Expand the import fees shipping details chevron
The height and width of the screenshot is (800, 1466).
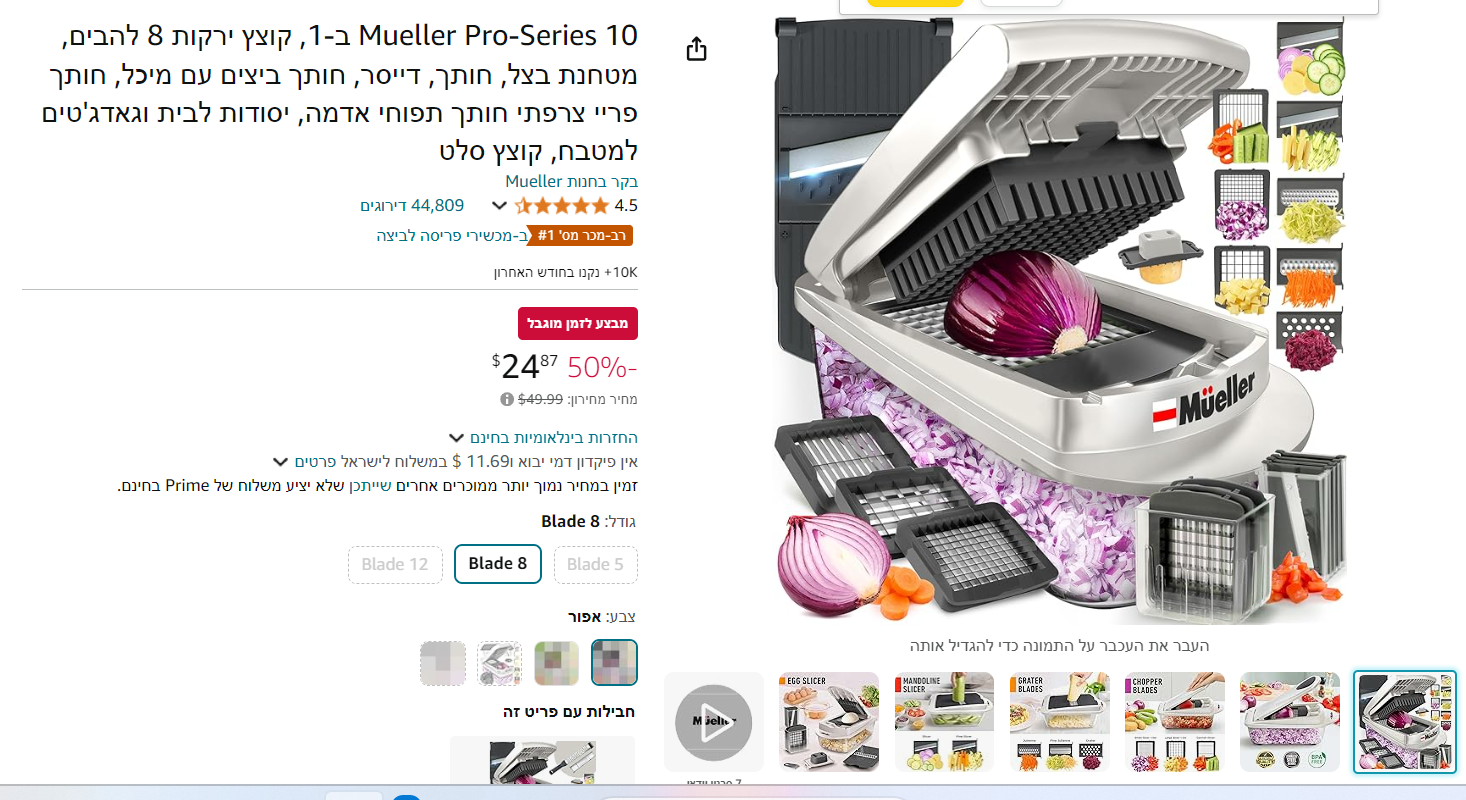tap(281, 462)
